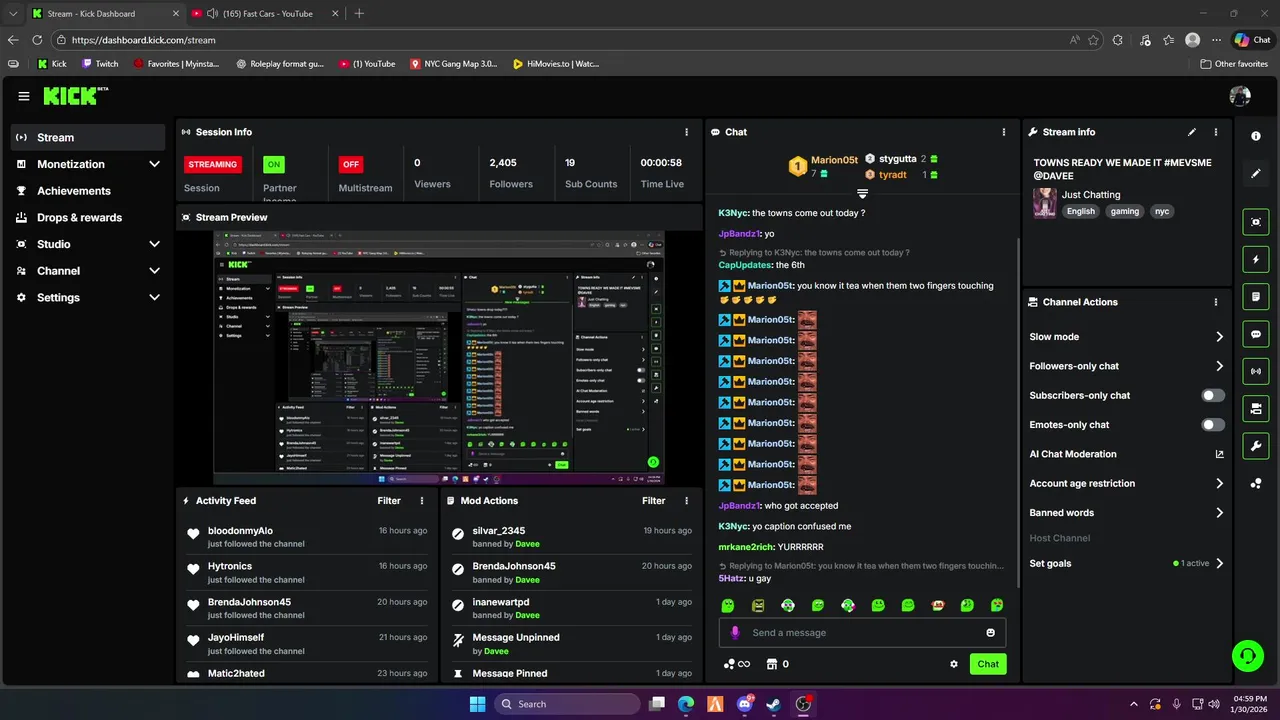The image size is (1280, 720).
Task: Click the English tag in Stream info
Action: click(1081, 212)
